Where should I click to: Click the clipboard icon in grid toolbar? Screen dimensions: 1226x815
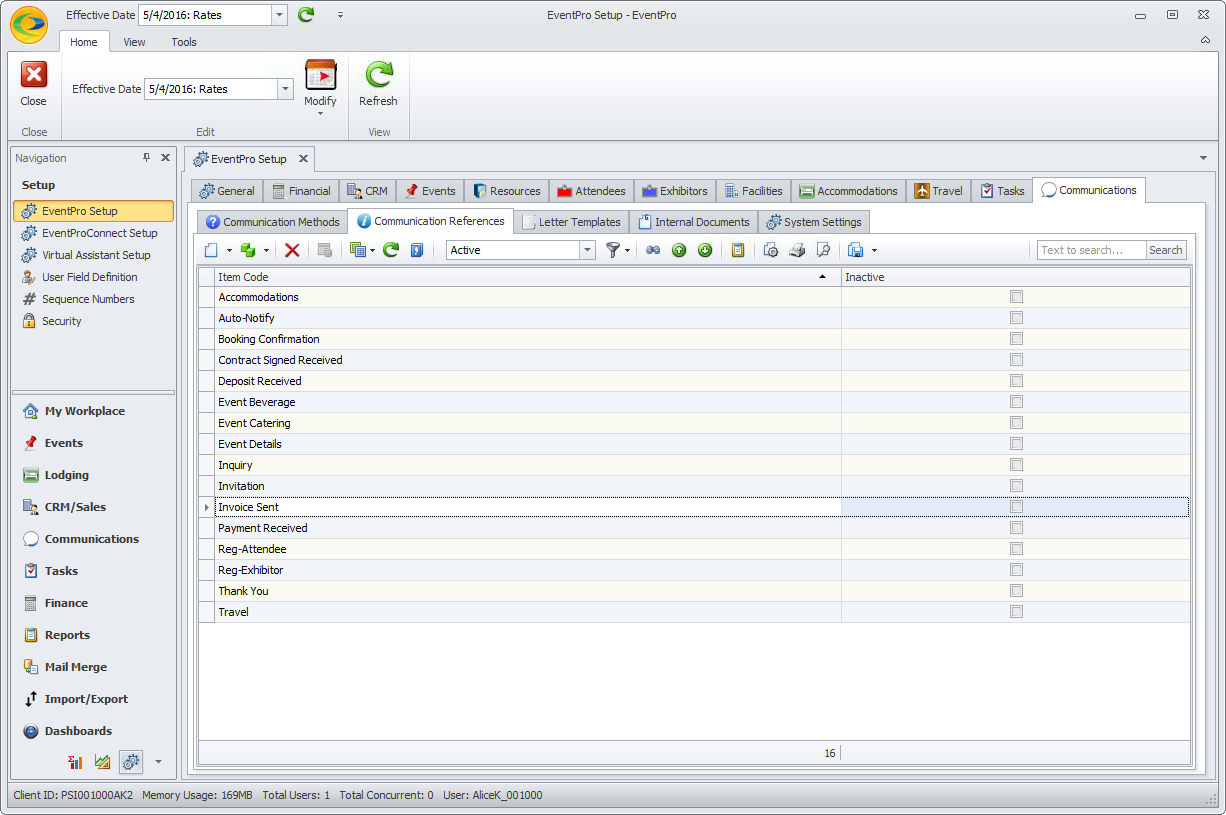coord(738,250)
